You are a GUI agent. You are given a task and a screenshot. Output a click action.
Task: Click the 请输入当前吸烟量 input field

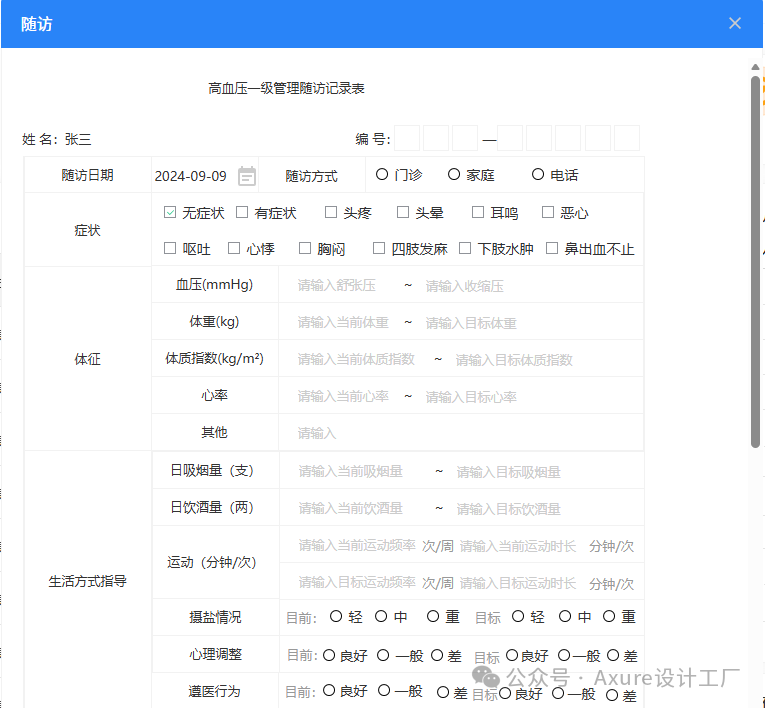(x=351, y=471)
